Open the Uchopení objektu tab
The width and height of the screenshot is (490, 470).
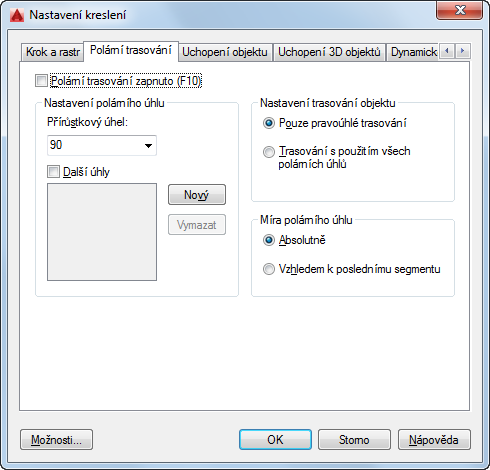(225, 52)
